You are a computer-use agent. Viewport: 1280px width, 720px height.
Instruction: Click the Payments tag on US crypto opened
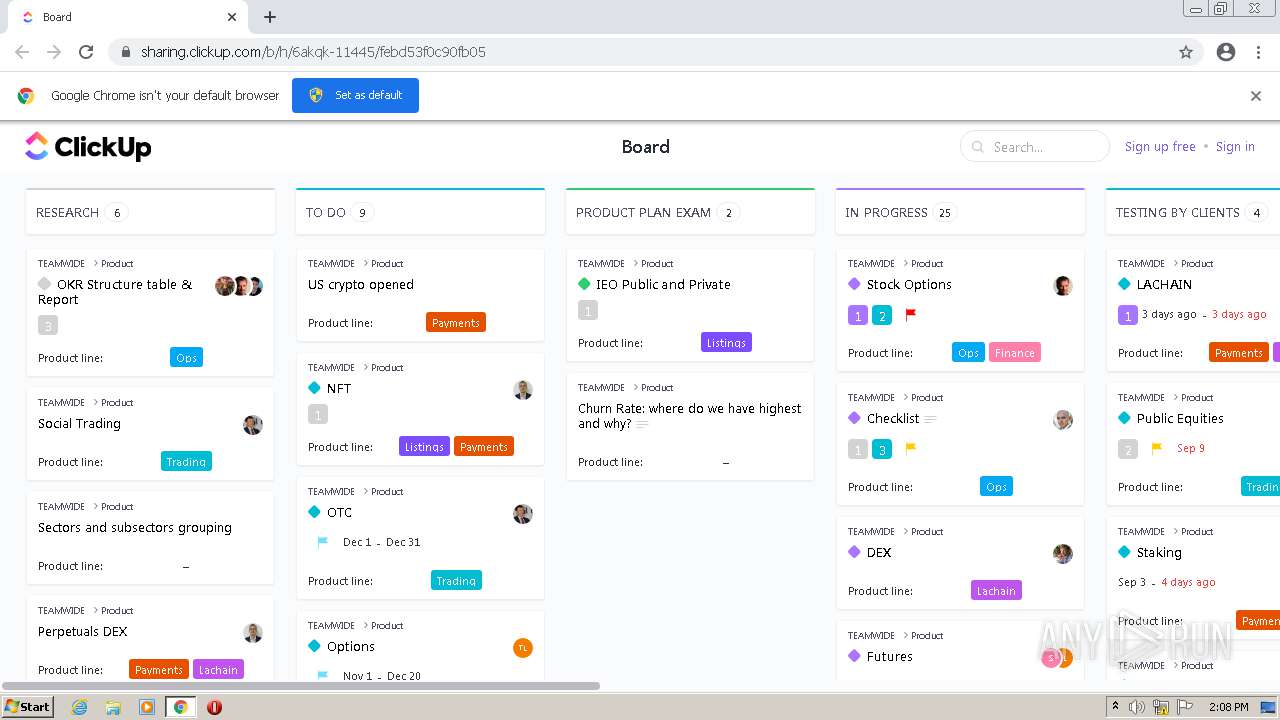(x=456, y=322)
